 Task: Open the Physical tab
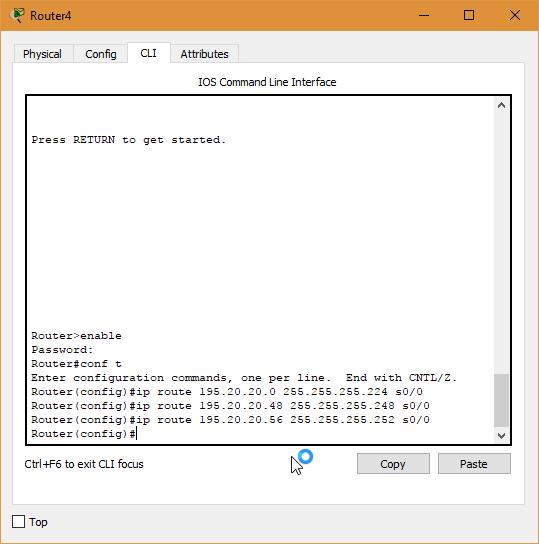pos(42,54)
